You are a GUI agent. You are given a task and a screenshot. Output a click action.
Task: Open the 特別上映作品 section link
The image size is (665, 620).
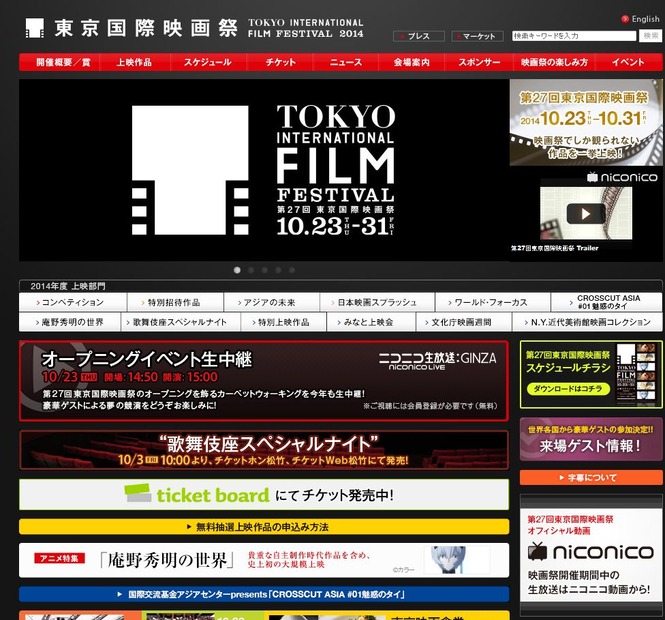click(284, 322)
